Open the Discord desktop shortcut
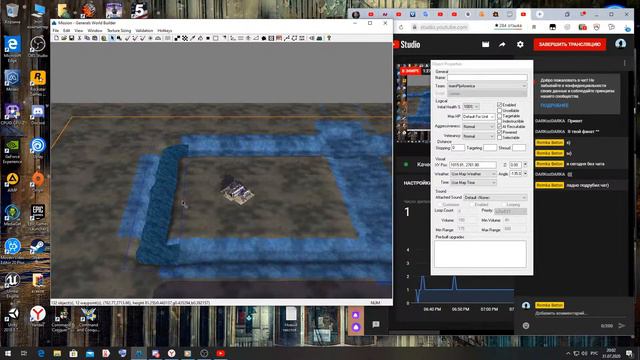This screenshot has width=640, height=360. [38, 114]
